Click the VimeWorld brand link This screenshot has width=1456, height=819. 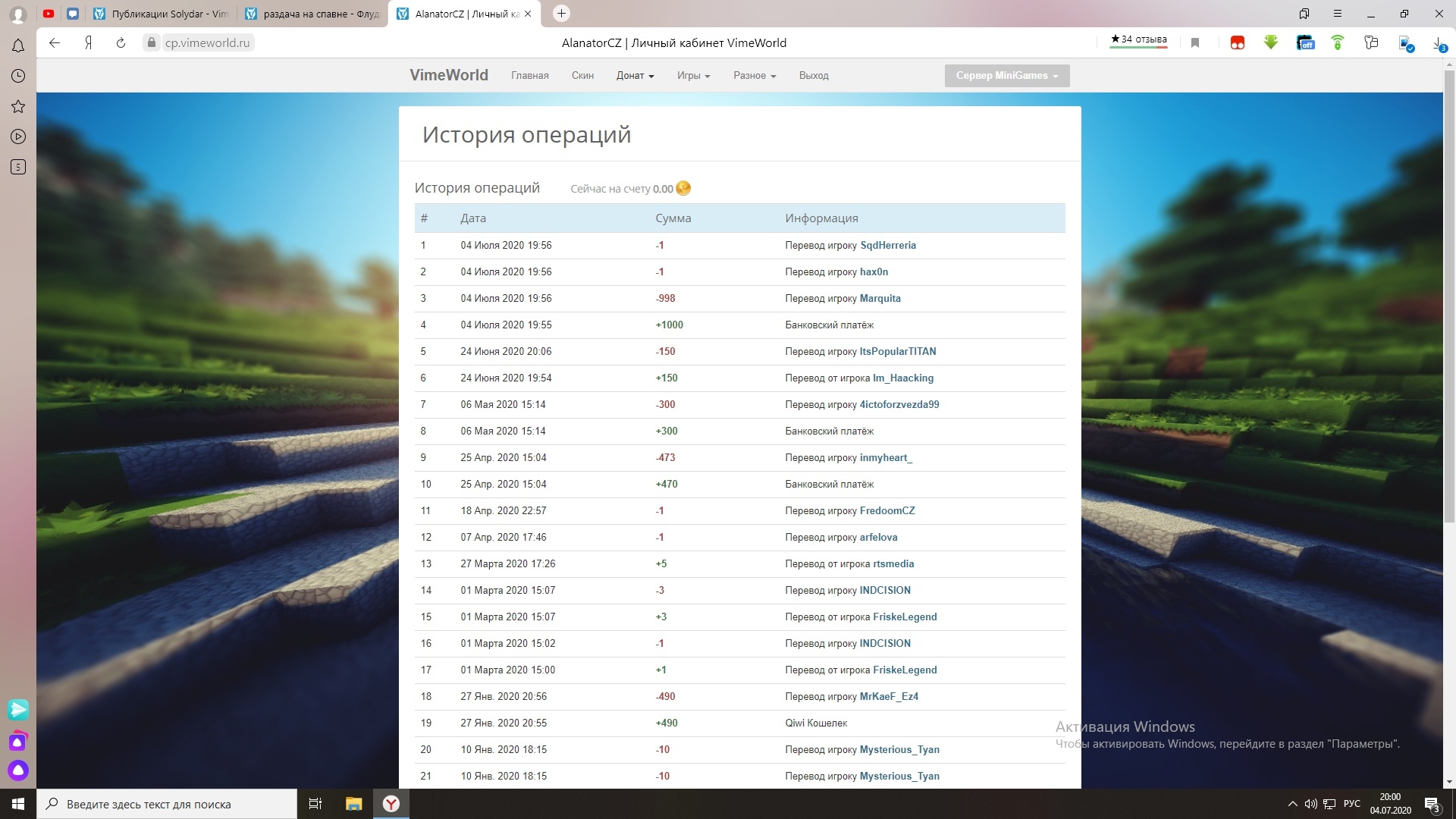coord(449,75)
